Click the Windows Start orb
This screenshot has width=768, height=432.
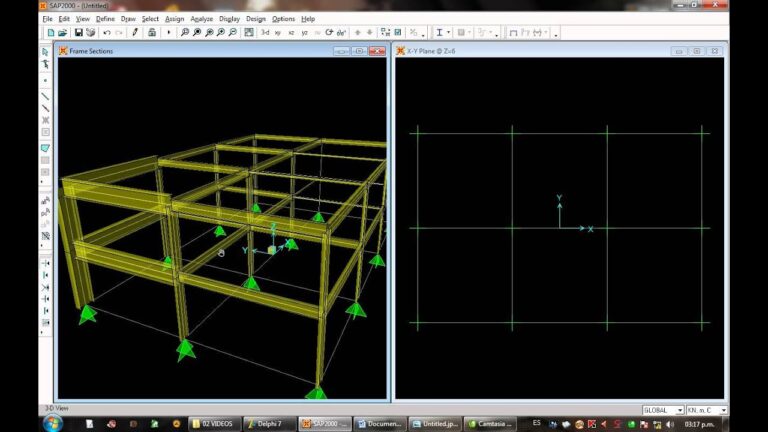[52, 423]
